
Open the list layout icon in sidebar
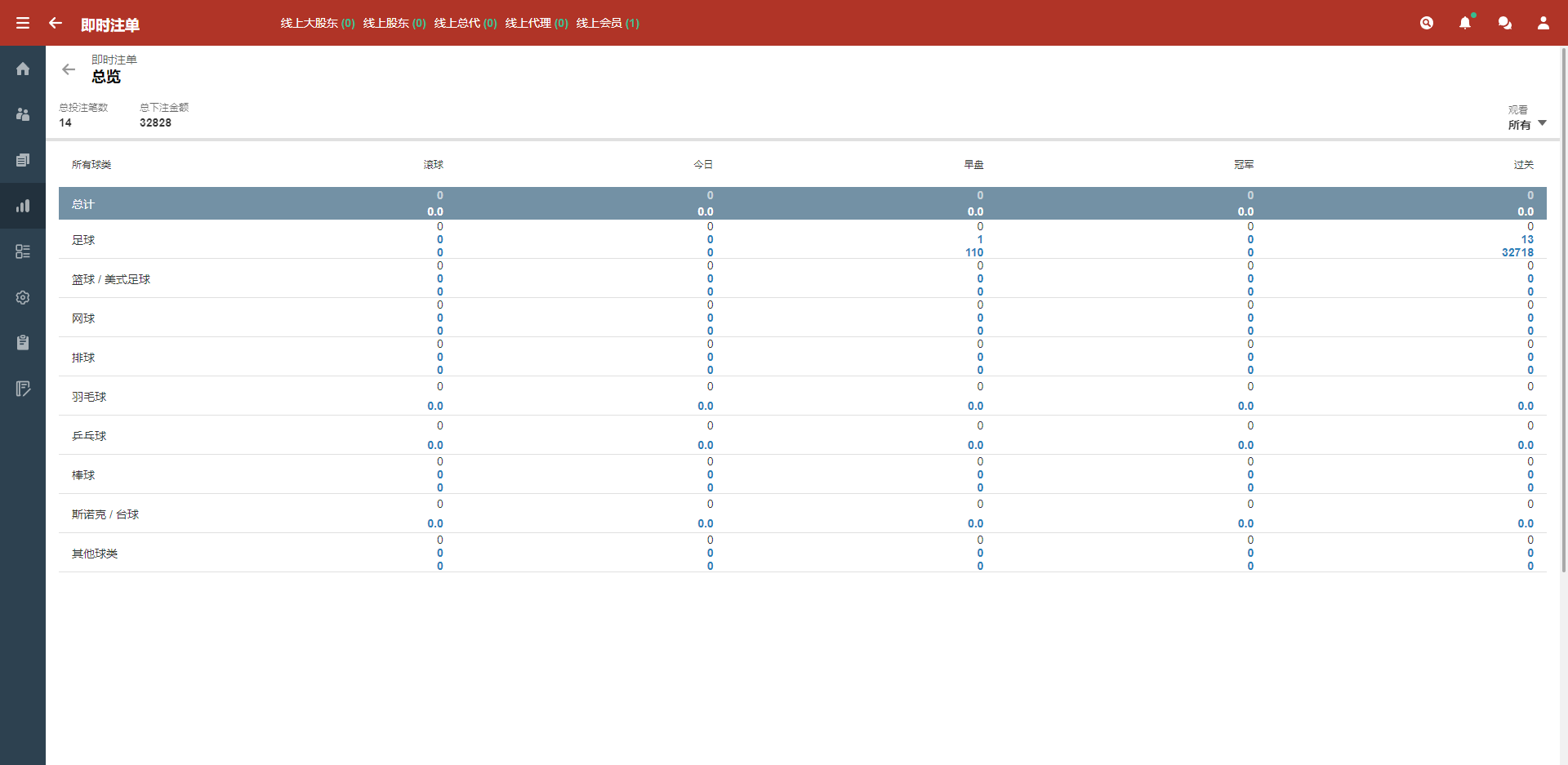click(x=23, y=251)
